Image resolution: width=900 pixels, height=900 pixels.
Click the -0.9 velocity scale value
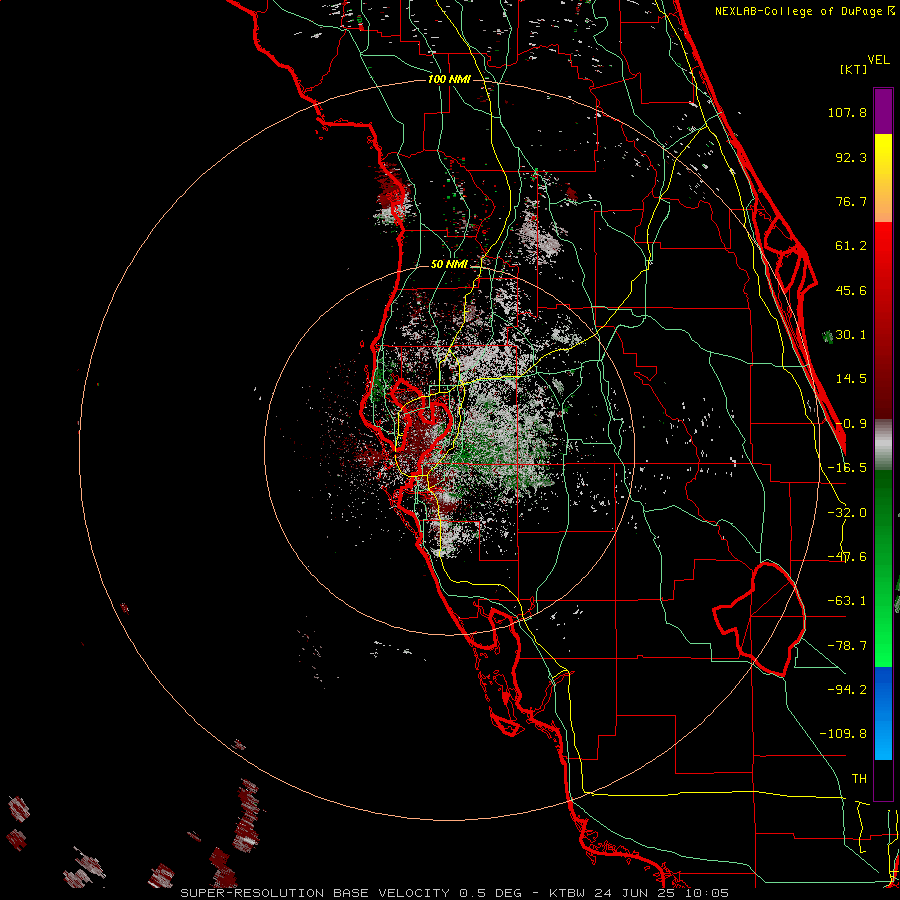851,424
